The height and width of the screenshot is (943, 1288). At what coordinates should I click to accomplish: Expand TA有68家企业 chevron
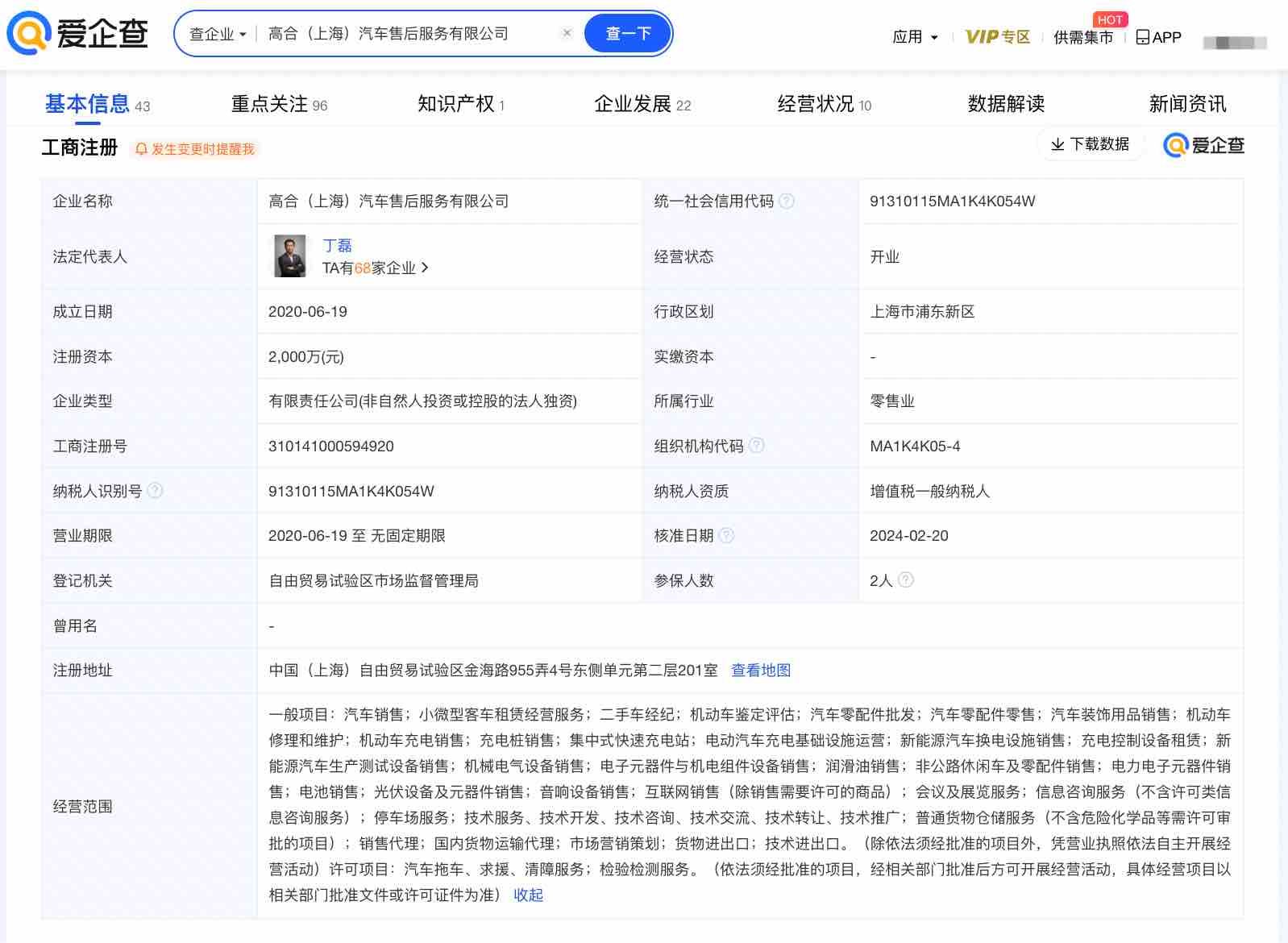425,268
